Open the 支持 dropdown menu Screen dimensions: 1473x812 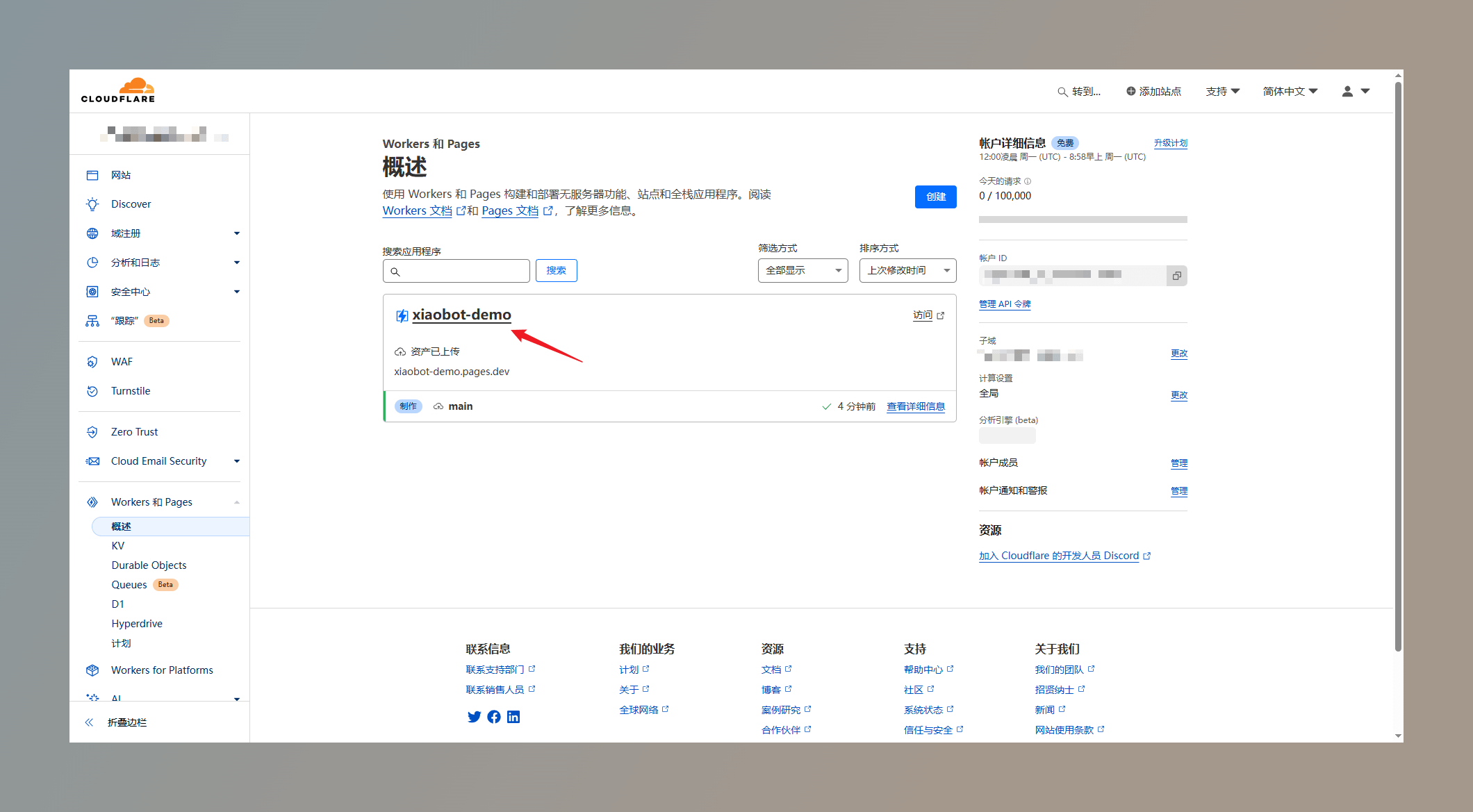click(x=1222, y=91)
